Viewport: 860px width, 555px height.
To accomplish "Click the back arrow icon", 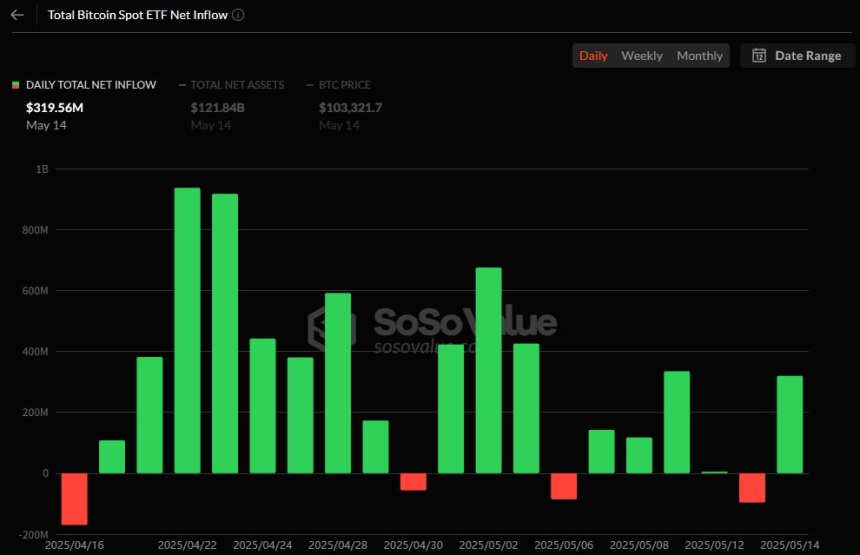I will [x=17, y=15].
